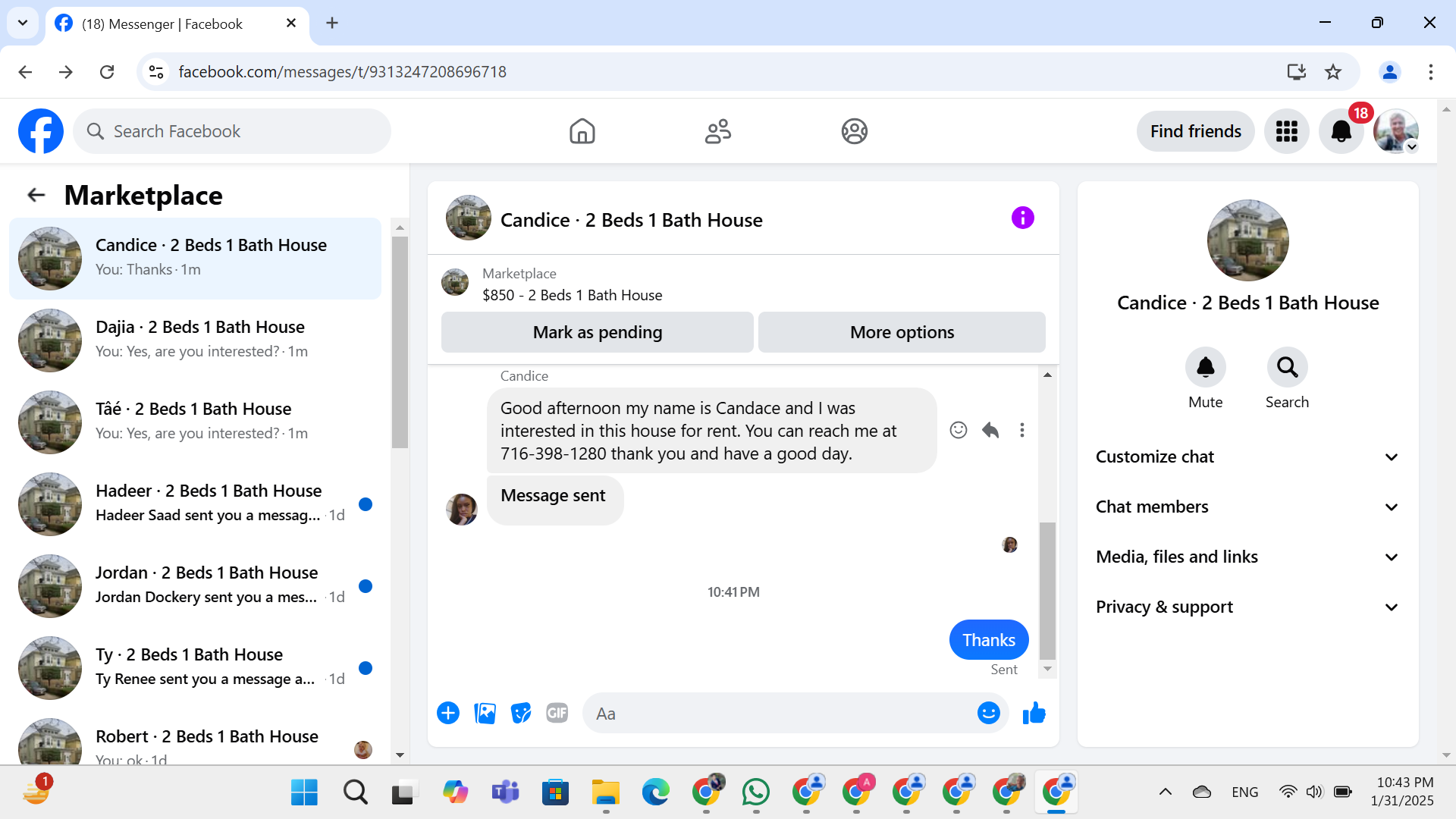This screenshot has width=1456, height=819.
Task: Click the Search Facebook field
Action: 232,131
